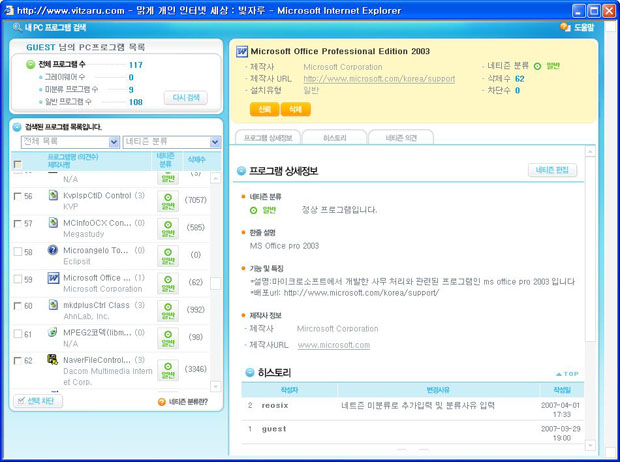Viewport: 620px width, 462px height.
Task: Click the 네티즌 분류 일반 icon in header
Action: click(537, 66)
